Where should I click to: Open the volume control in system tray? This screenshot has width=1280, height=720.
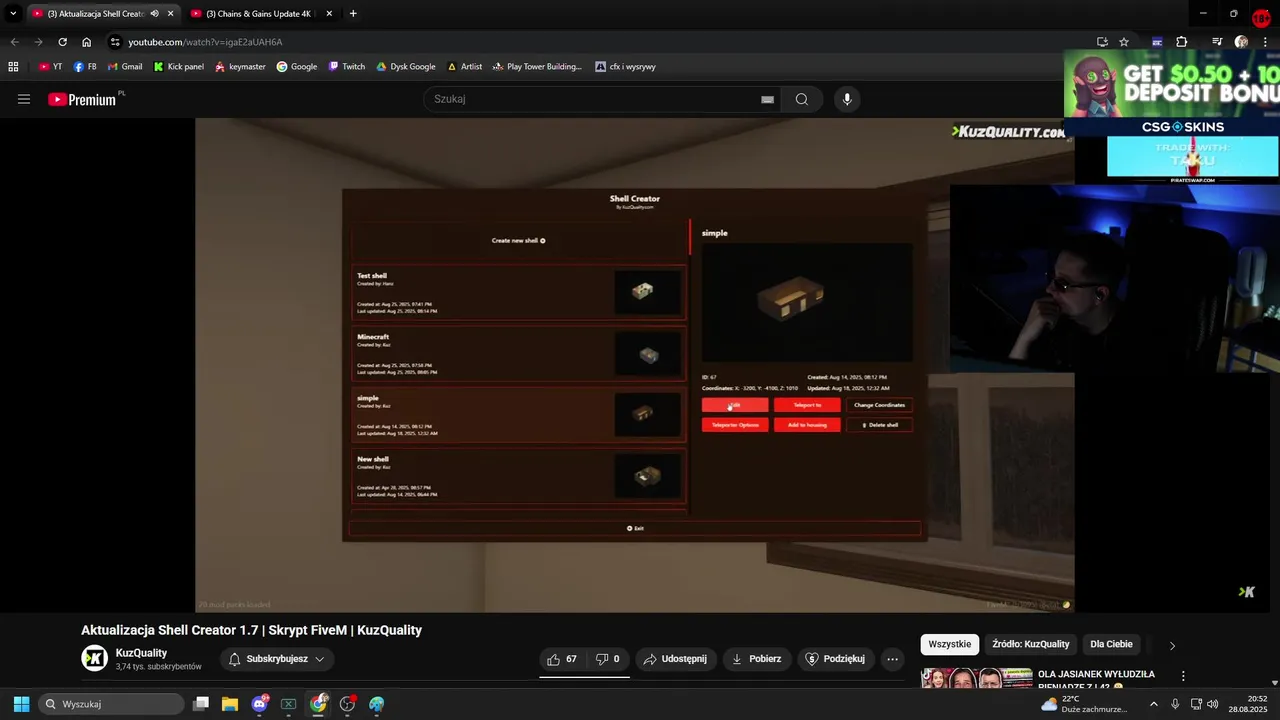pyautogui.click(x=1213, y=704)
